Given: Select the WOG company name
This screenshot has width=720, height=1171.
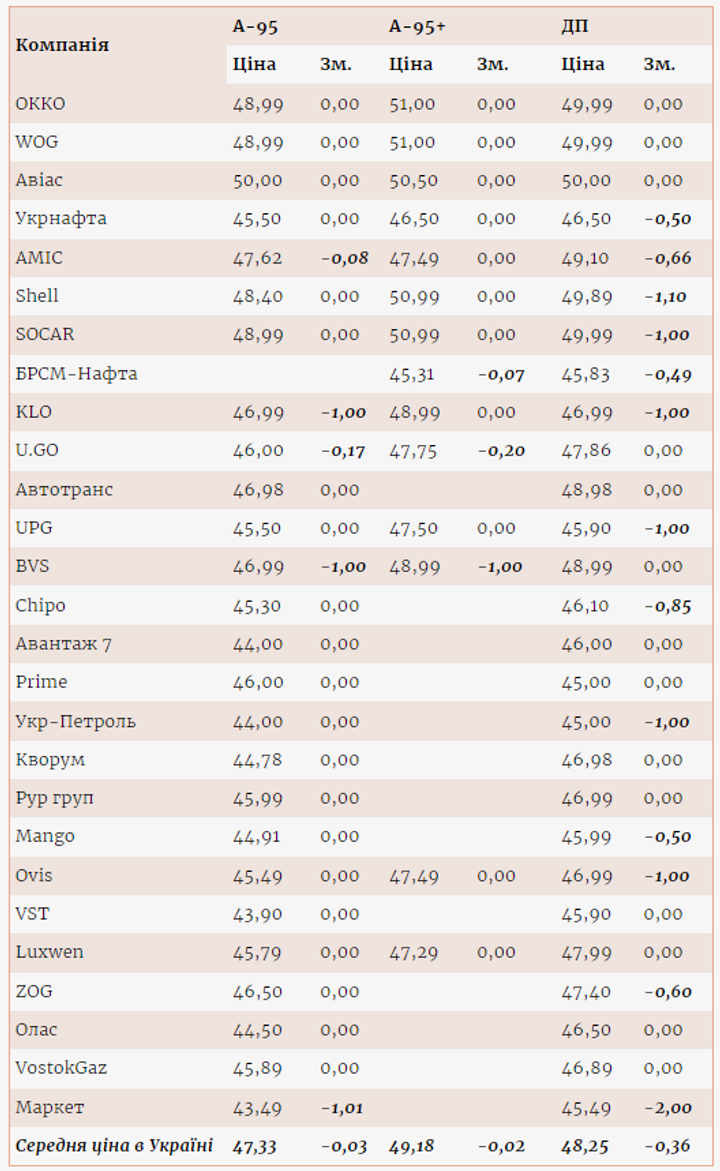Looking at the screenshot, I should coord(38,142).
